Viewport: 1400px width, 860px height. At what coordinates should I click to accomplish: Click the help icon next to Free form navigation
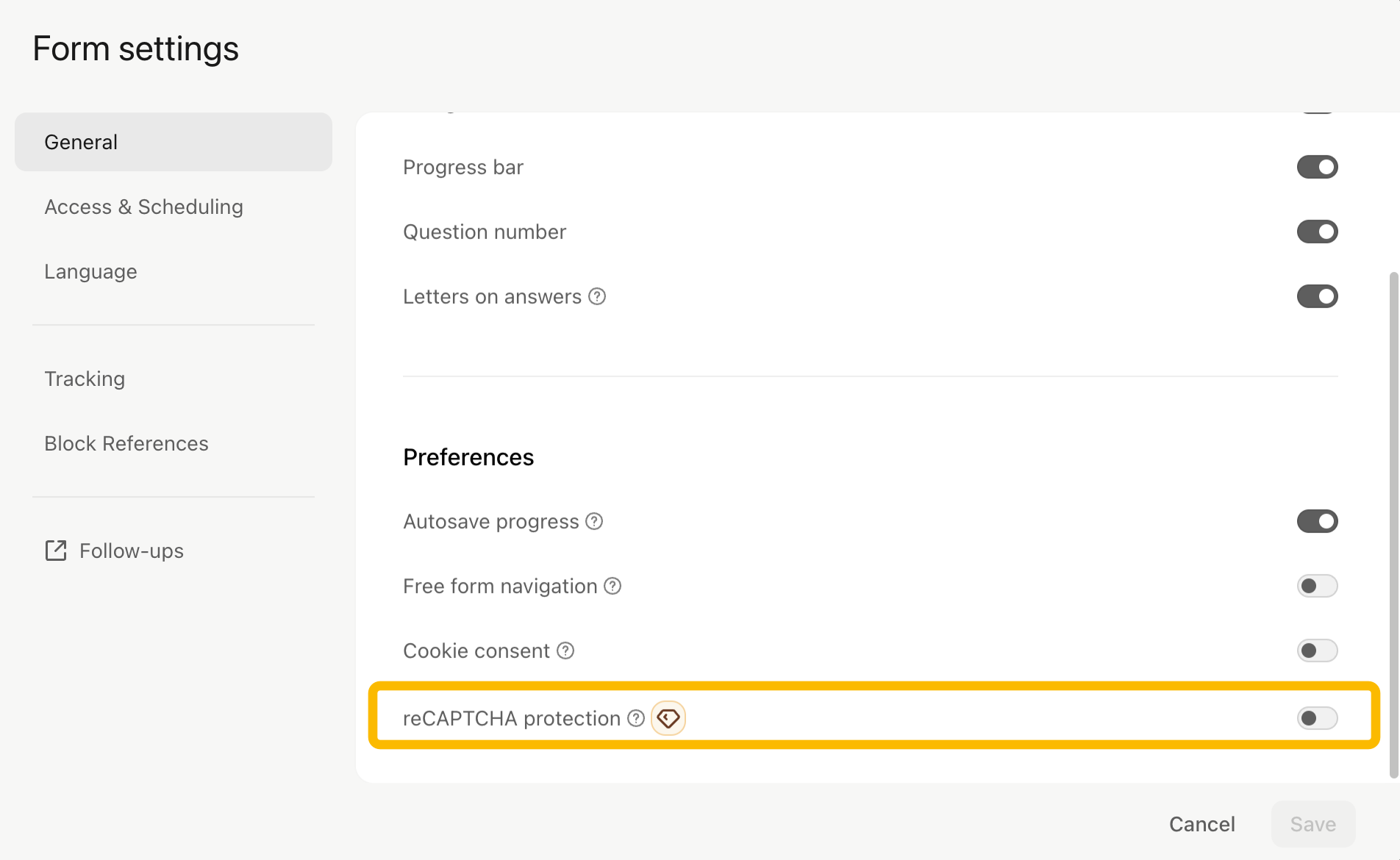click(x=612, y=586)
